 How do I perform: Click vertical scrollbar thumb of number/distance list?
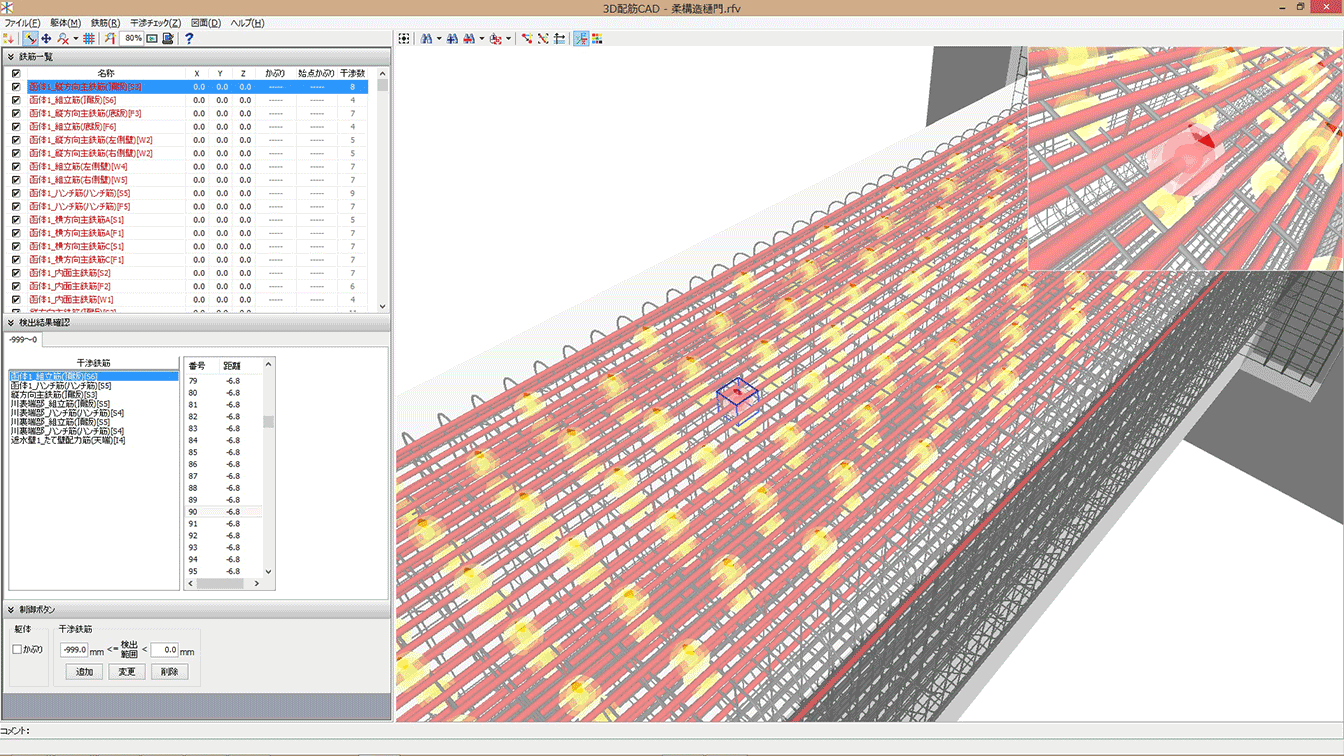pos(268,422)
